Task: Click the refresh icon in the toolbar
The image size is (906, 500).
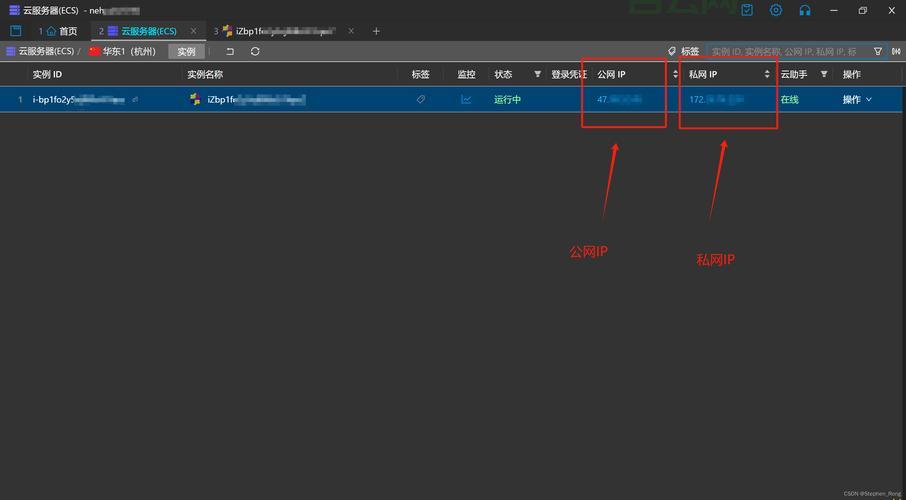Action: tap(255, 51)
